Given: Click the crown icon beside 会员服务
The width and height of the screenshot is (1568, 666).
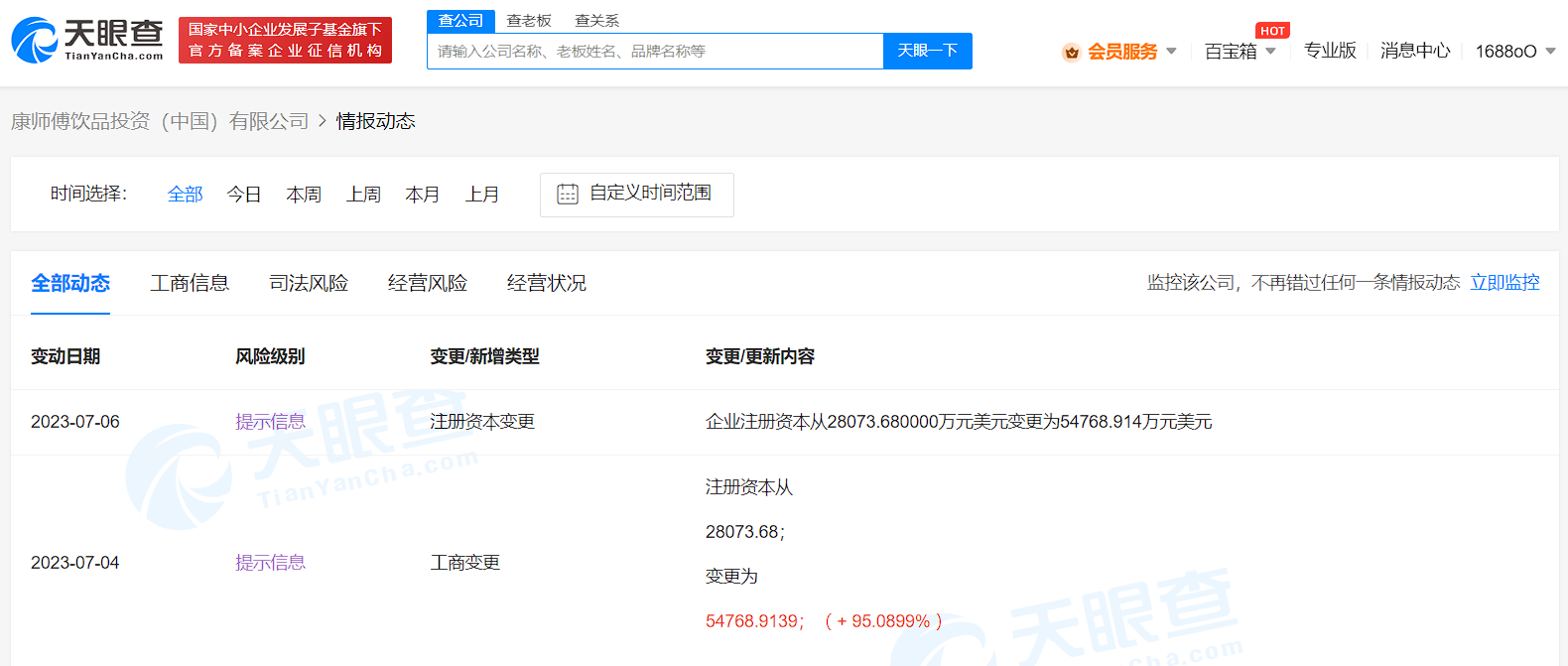Looking at the screenshot, I should click(x=1071, y=53).
